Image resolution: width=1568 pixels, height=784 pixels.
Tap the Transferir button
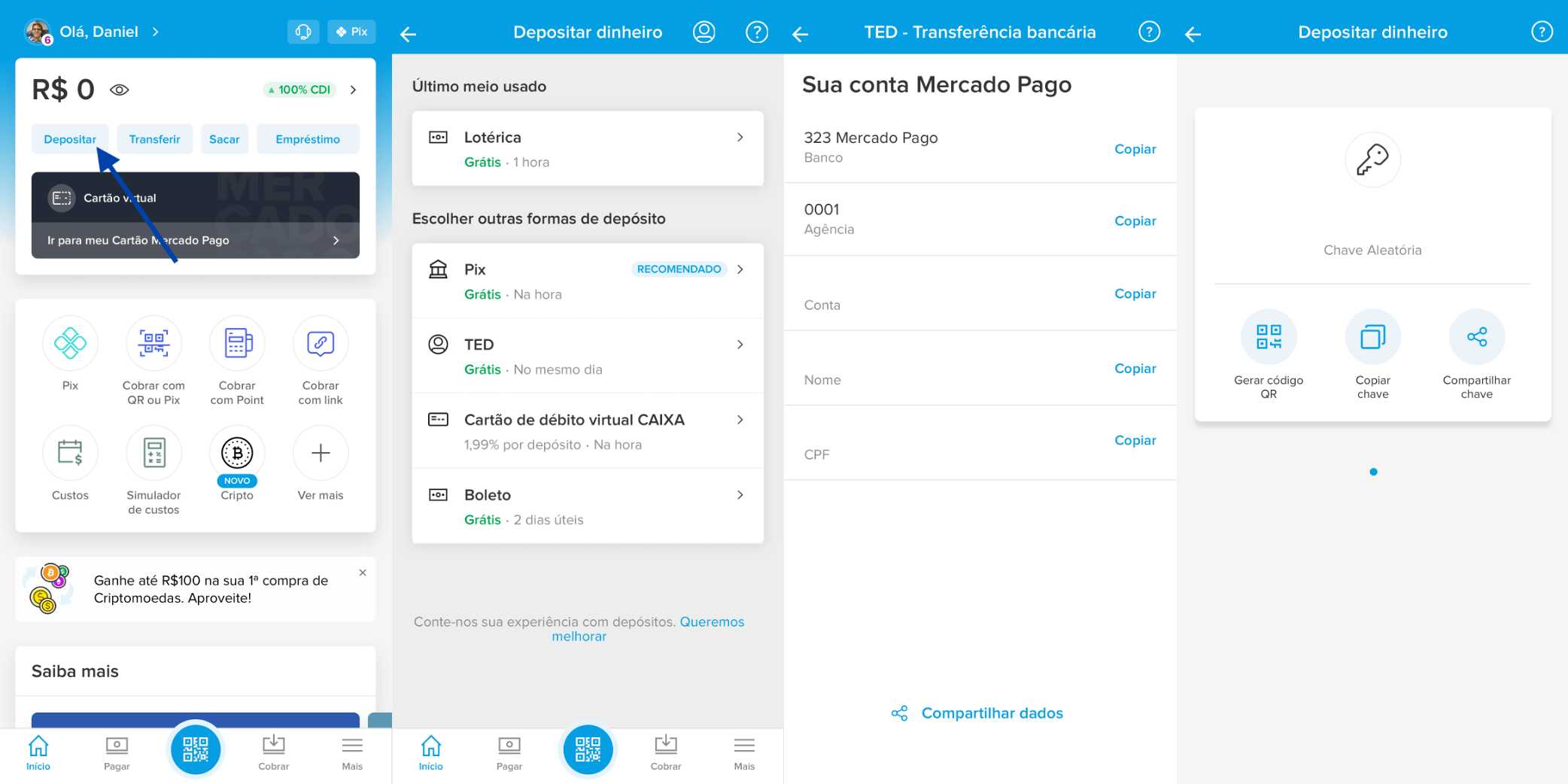point(154,139)
